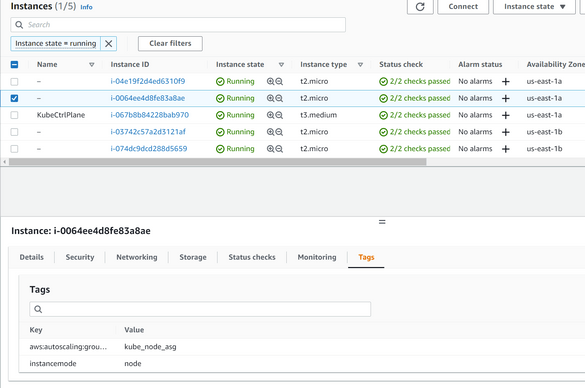View the Status checks tab
Viewport: 585px width, 388px height.
pyautogui.click(x=252, y=257)
